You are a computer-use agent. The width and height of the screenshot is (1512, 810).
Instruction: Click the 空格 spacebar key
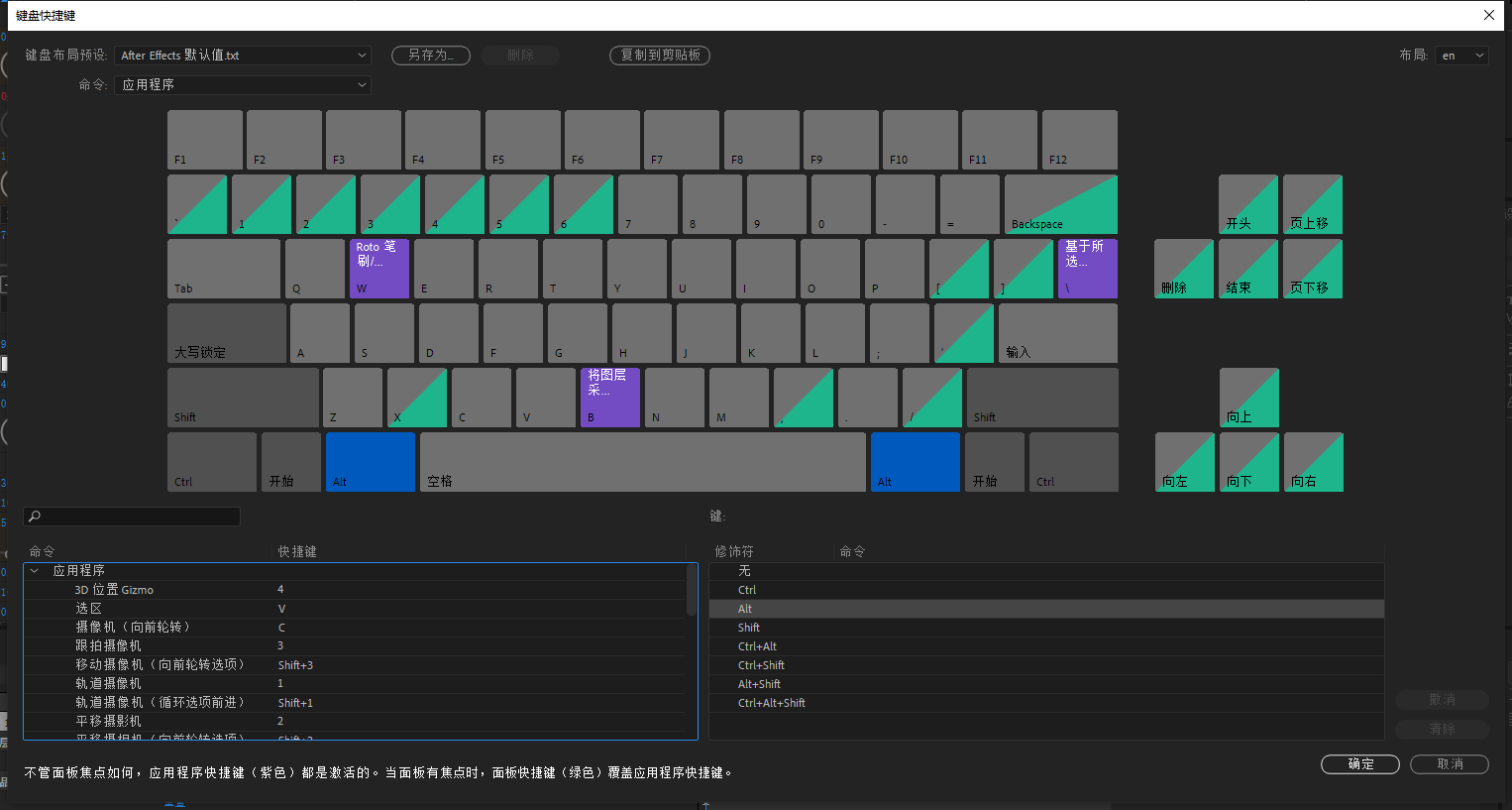click(x=643, y=462)
